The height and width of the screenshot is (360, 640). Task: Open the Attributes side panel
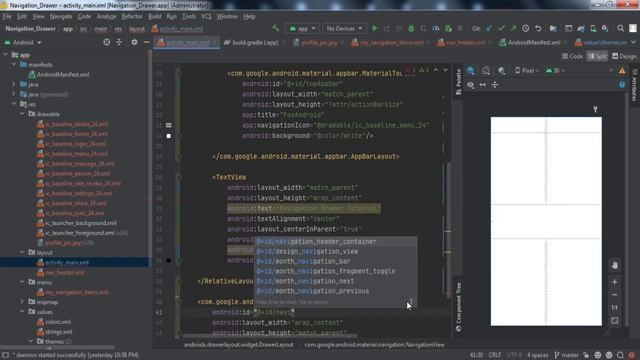(634, 85)
